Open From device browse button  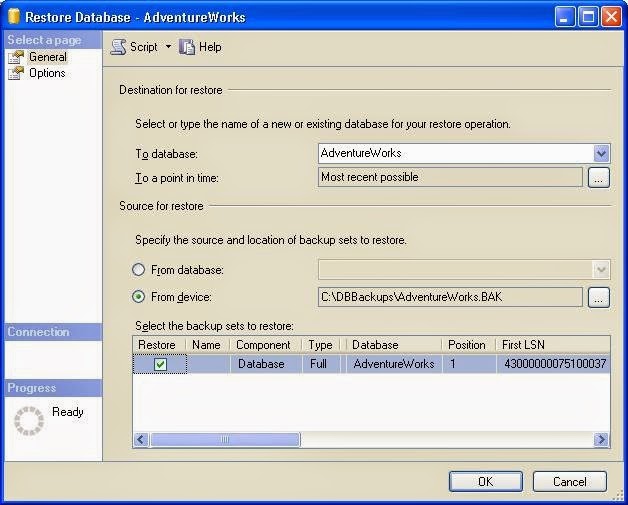[599, 297]
